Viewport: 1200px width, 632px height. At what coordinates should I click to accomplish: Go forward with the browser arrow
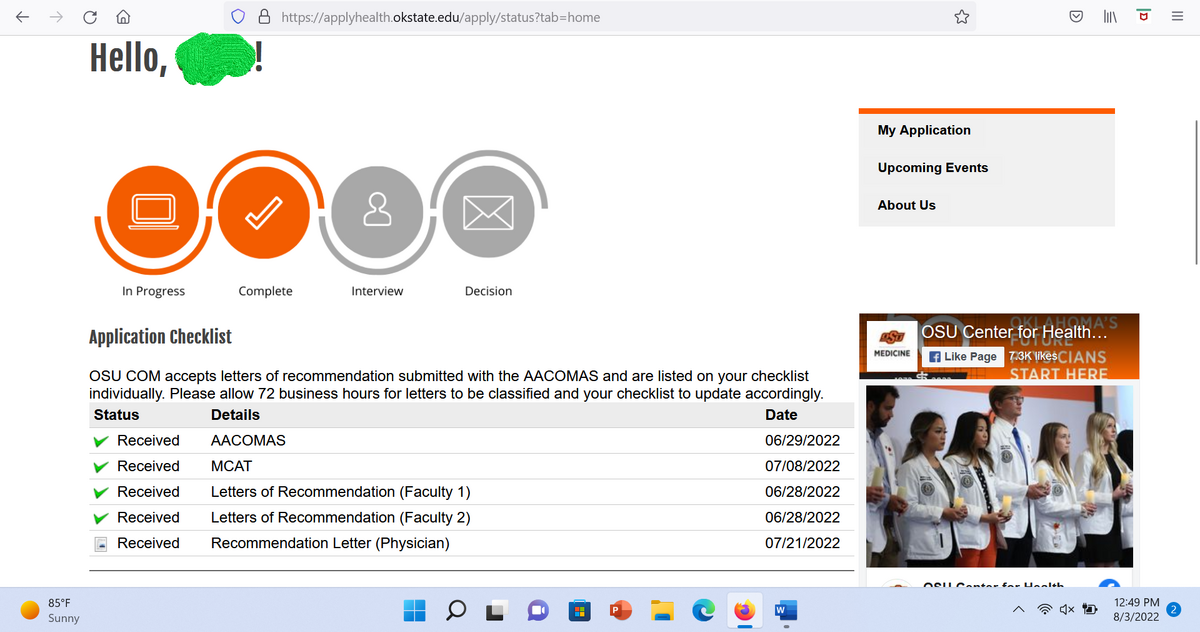[58, 17]
